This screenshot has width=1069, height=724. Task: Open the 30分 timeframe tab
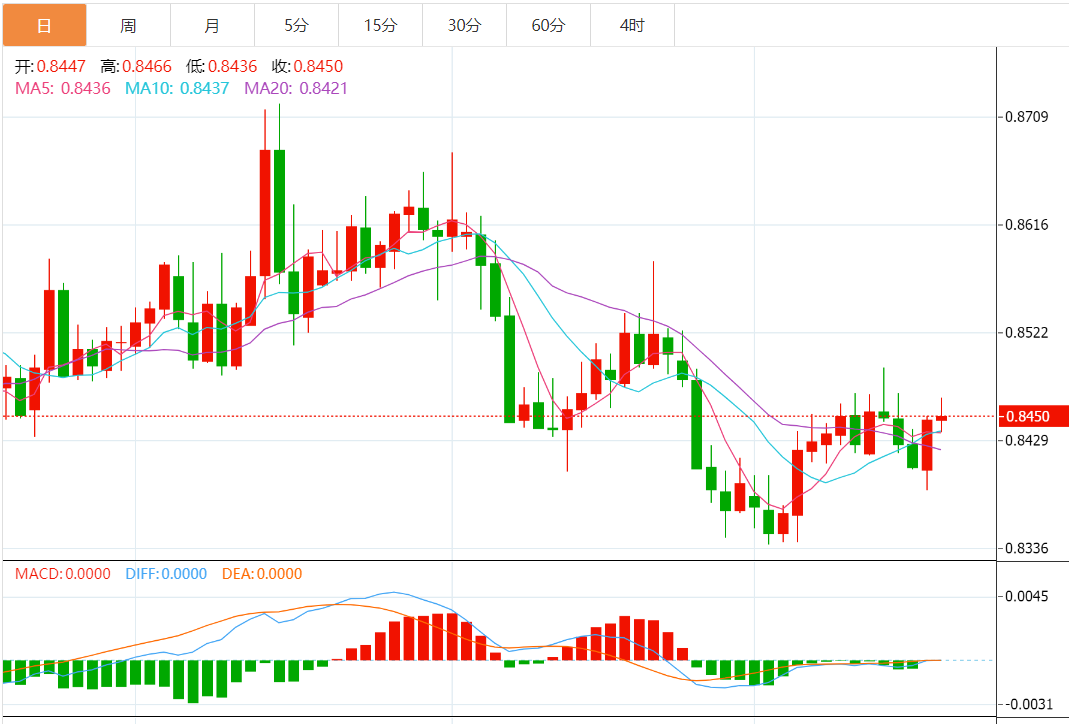pos(464,25)
